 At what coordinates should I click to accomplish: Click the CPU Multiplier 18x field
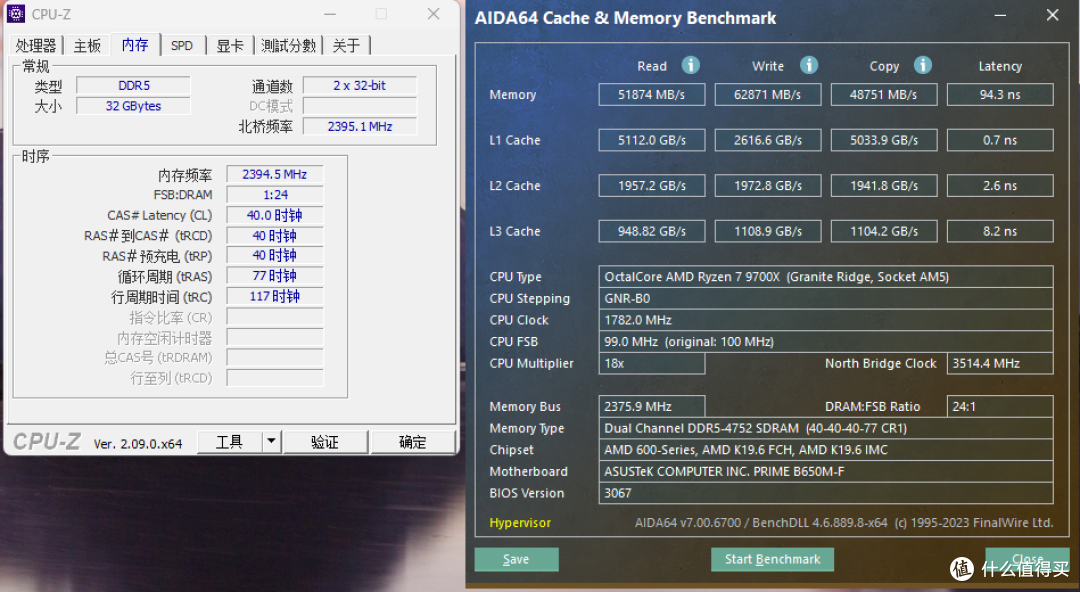[x=652, y=363]
